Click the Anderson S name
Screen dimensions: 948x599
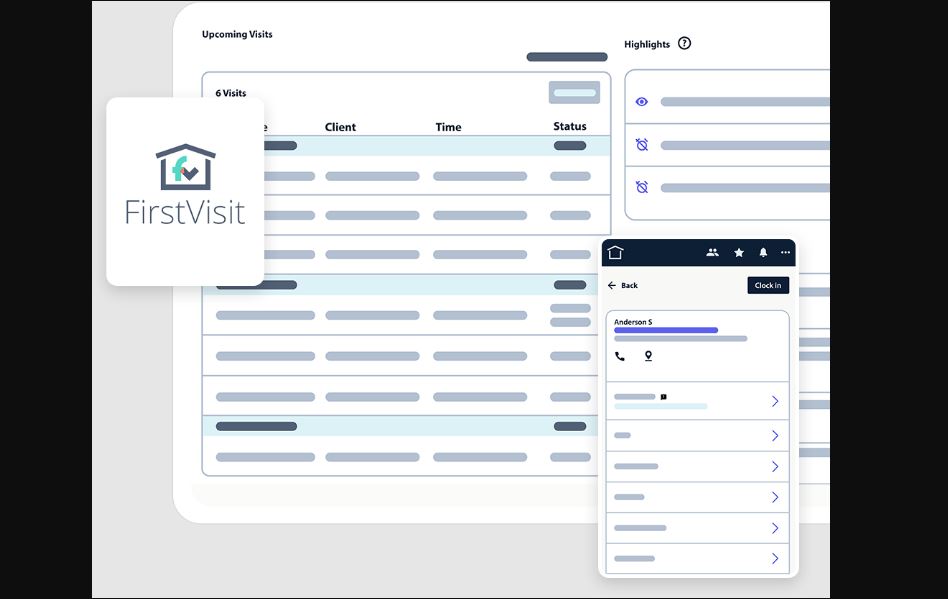(x=633, y=322)
